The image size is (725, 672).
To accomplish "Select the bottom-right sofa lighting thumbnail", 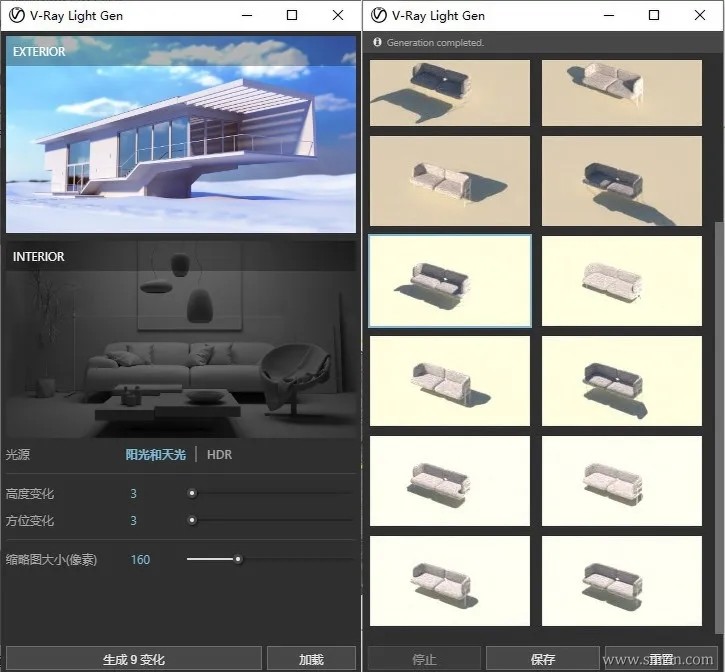I will [x=621, y=581].
